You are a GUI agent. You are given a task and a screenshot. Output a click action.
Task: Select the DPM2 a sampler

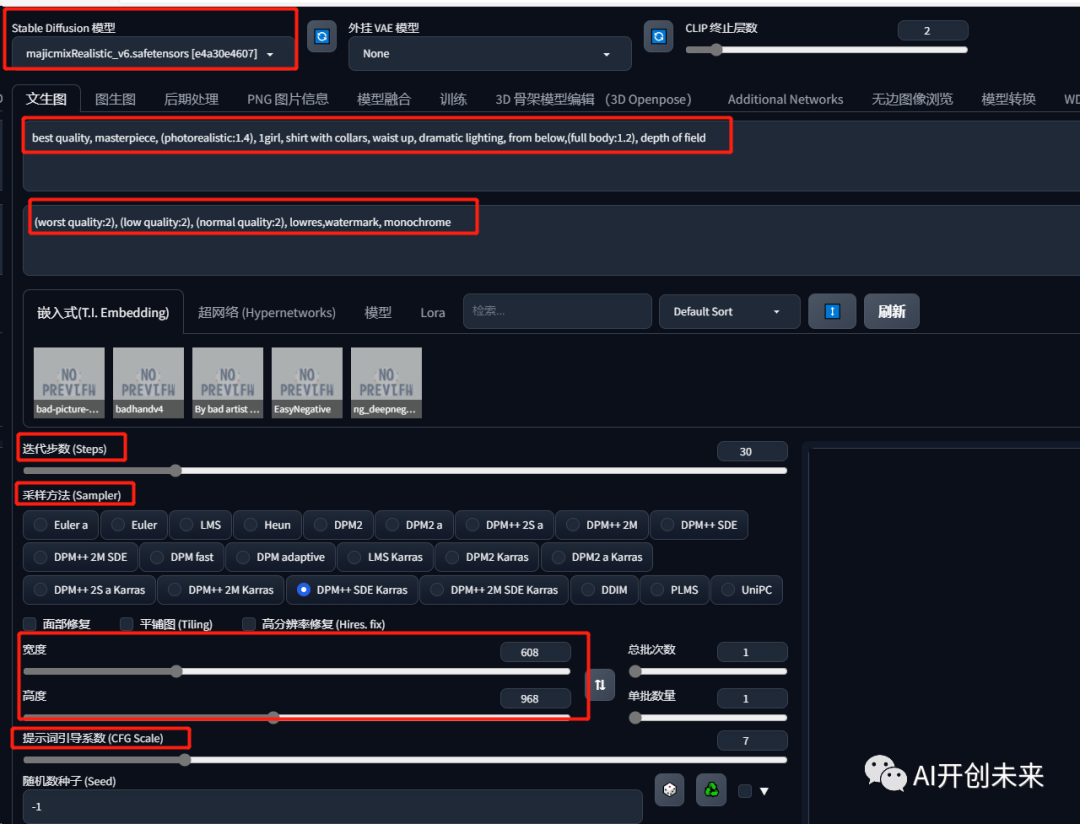click(414, 525)
